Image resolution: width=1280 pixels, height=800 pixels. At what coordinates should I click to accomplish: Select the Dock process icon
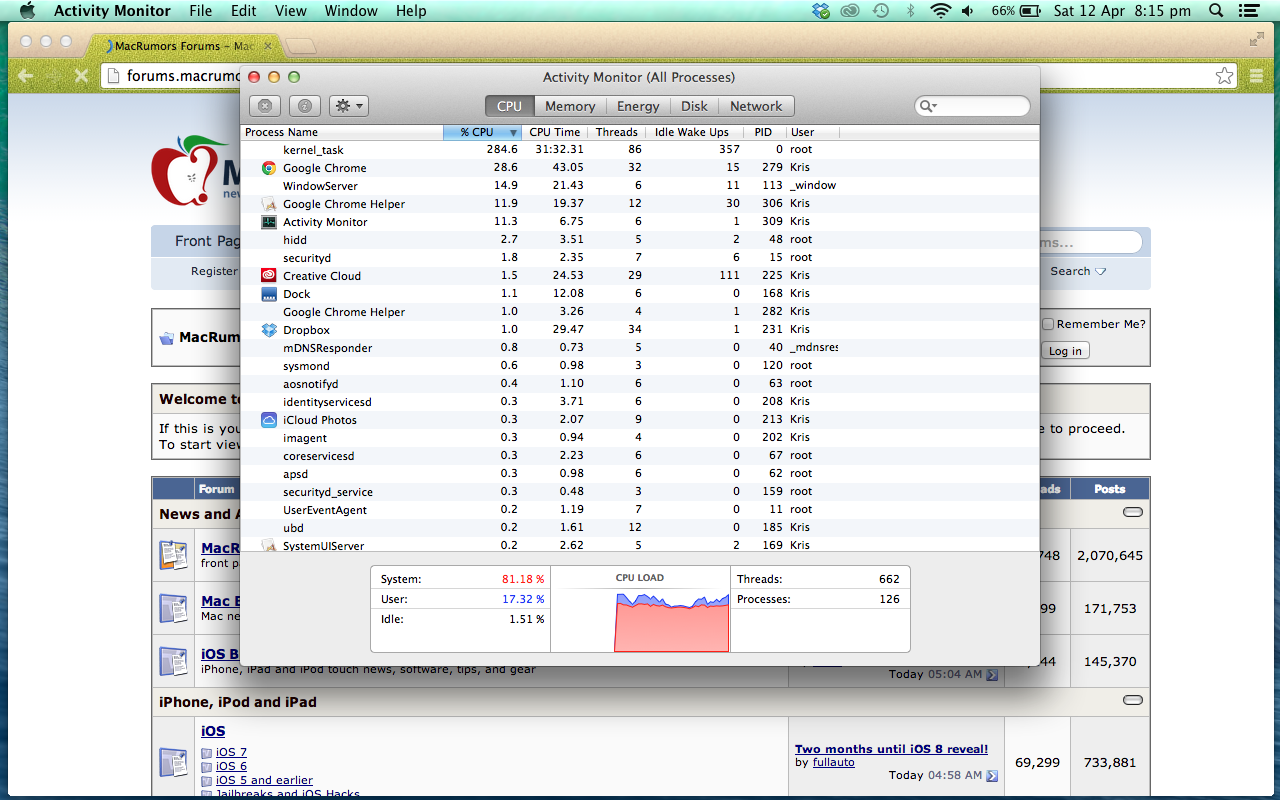coord(269,294)
